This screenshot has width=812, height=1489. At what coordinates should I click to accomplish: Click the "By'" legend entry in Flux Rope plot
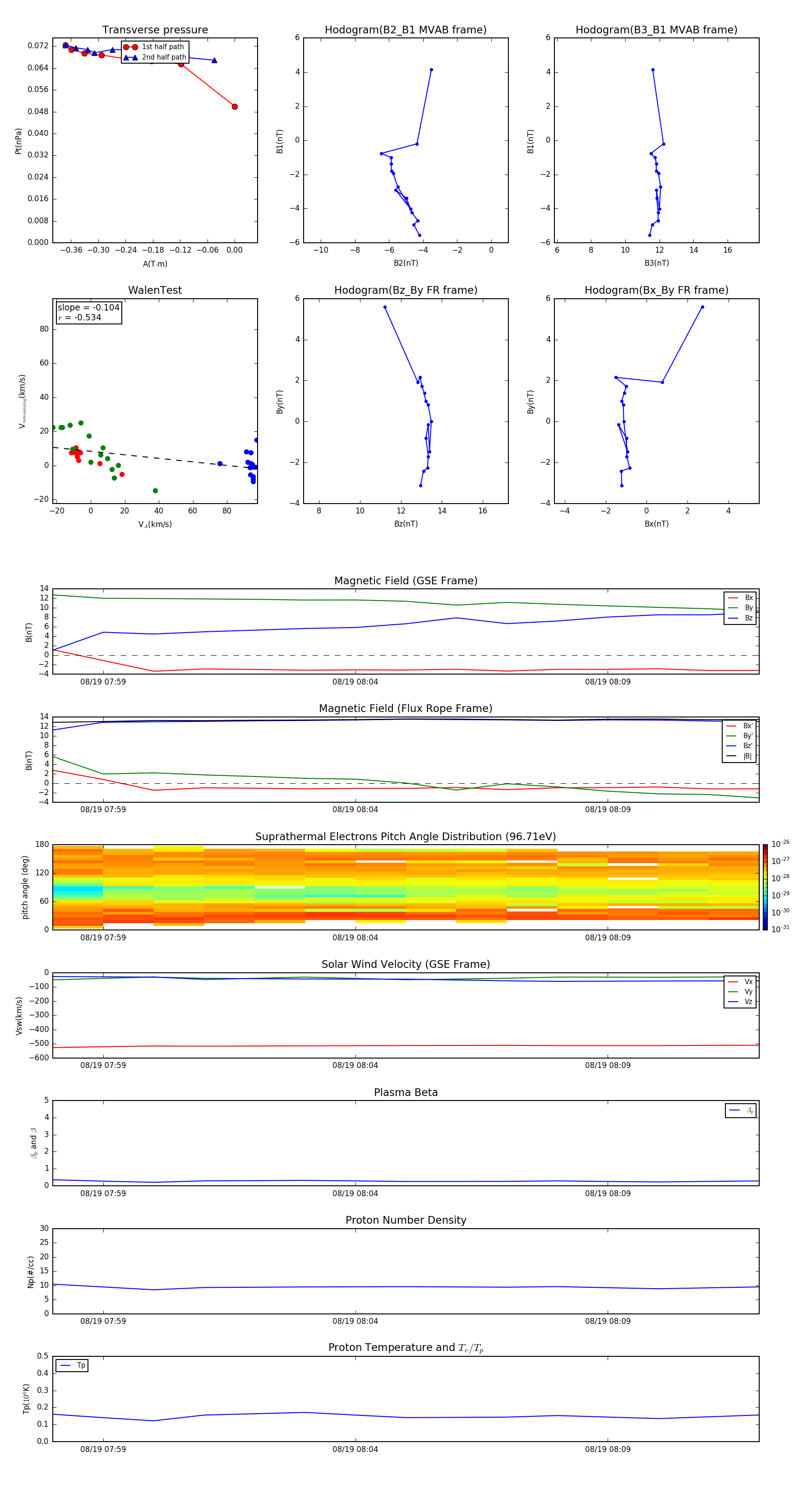coord(740,736)
